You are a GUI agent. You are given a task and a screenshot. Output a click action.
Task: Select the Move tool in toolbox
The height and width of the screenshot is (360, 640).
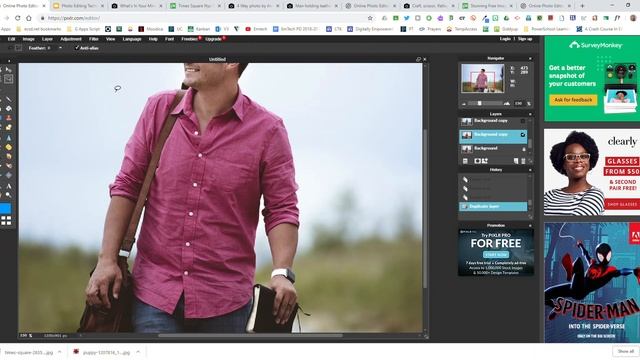[x=9, y=70]
